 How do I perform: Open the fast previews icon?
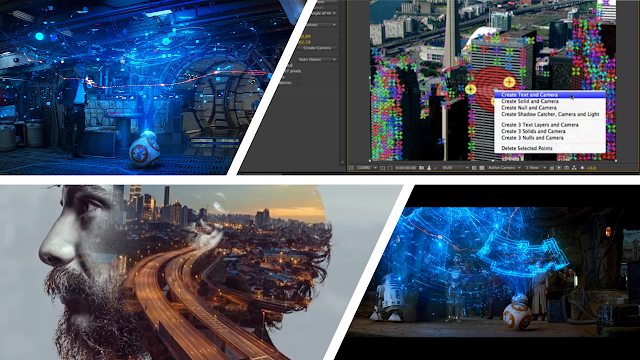coord(559,168)
